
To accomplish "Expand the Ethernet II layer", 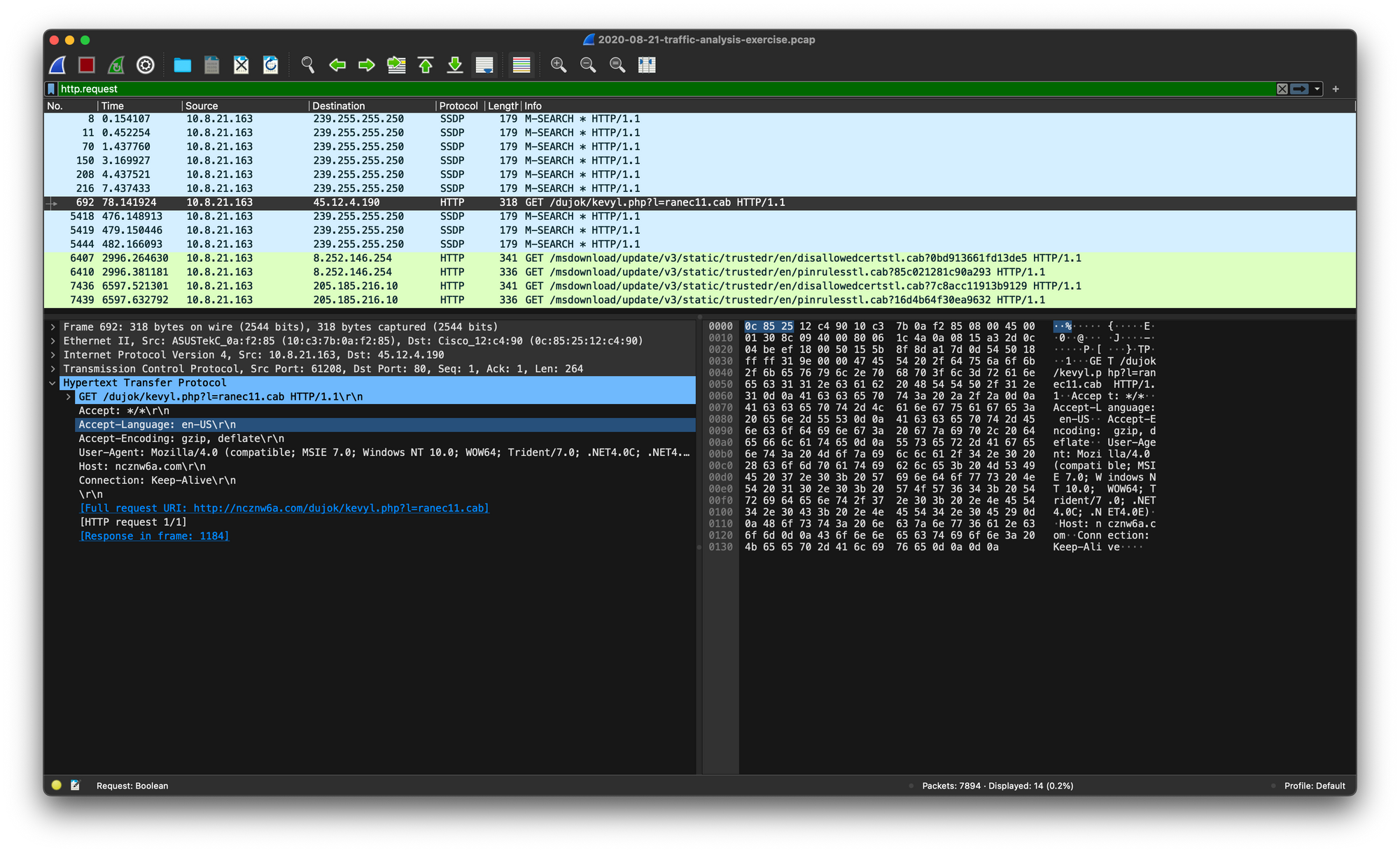I will coord(52,341).
